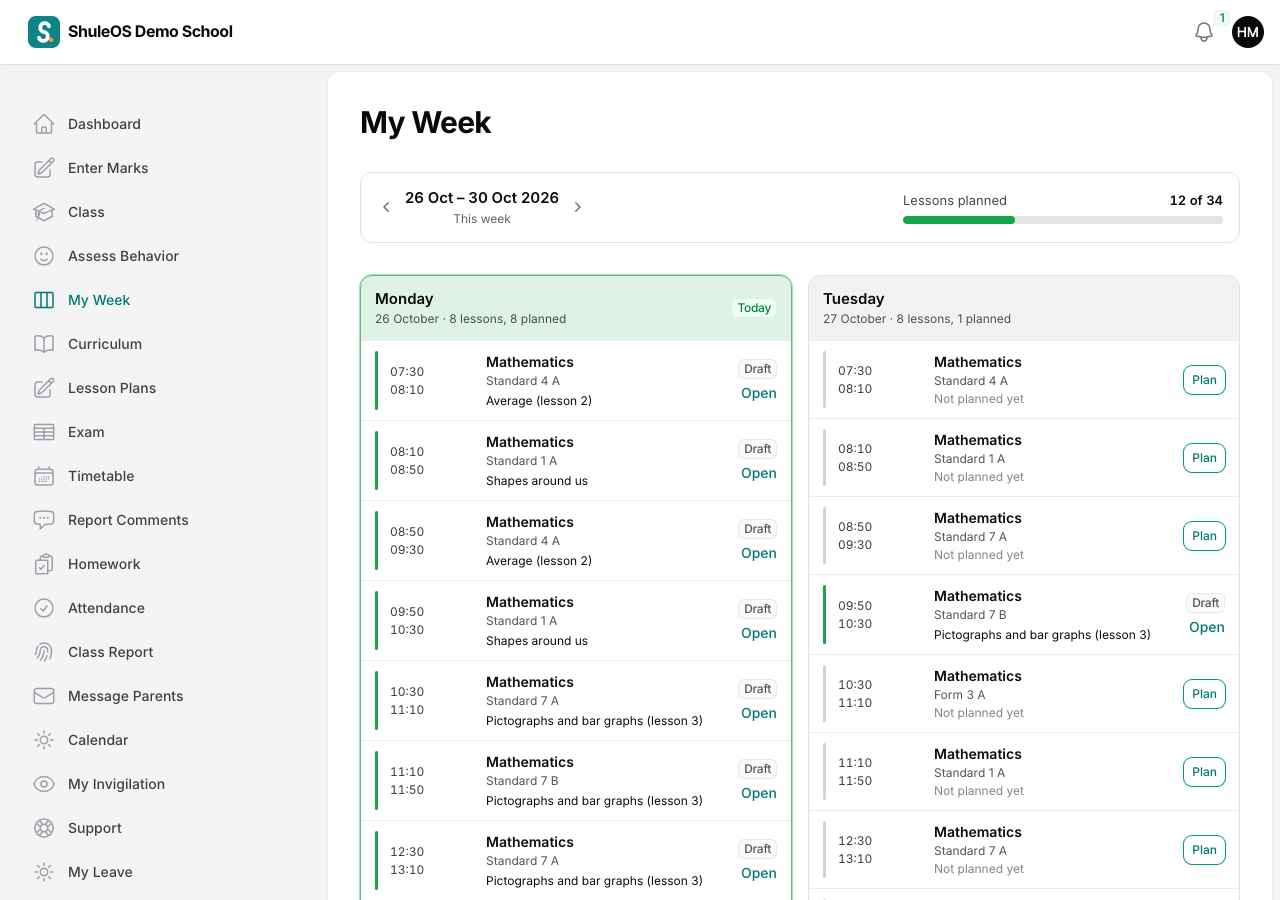Plan Tuesday 11:10 Standard 1 A lesson
1280x900 pixels.
coord(1204,772)
